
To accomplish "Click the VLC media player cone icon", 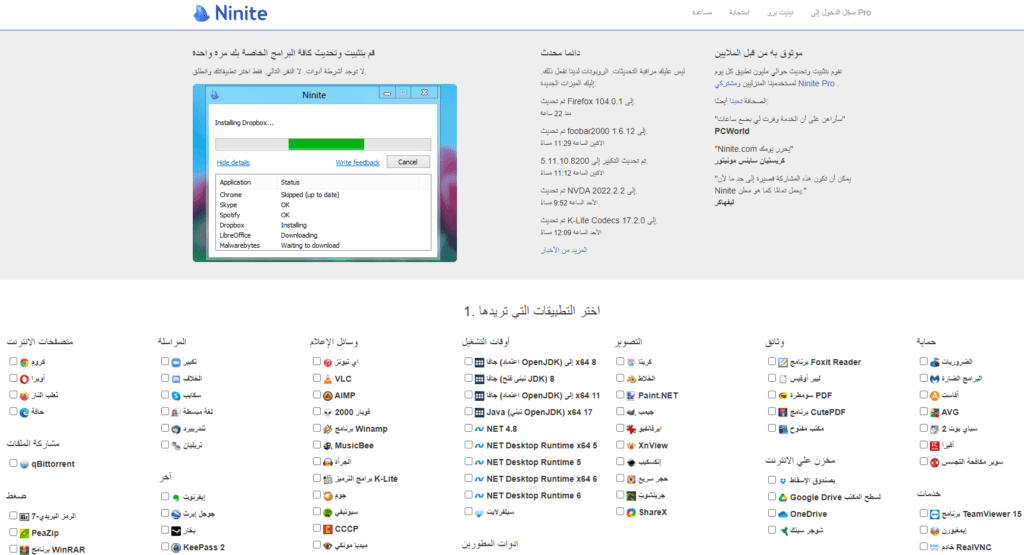I will click(x=327, y=379).
